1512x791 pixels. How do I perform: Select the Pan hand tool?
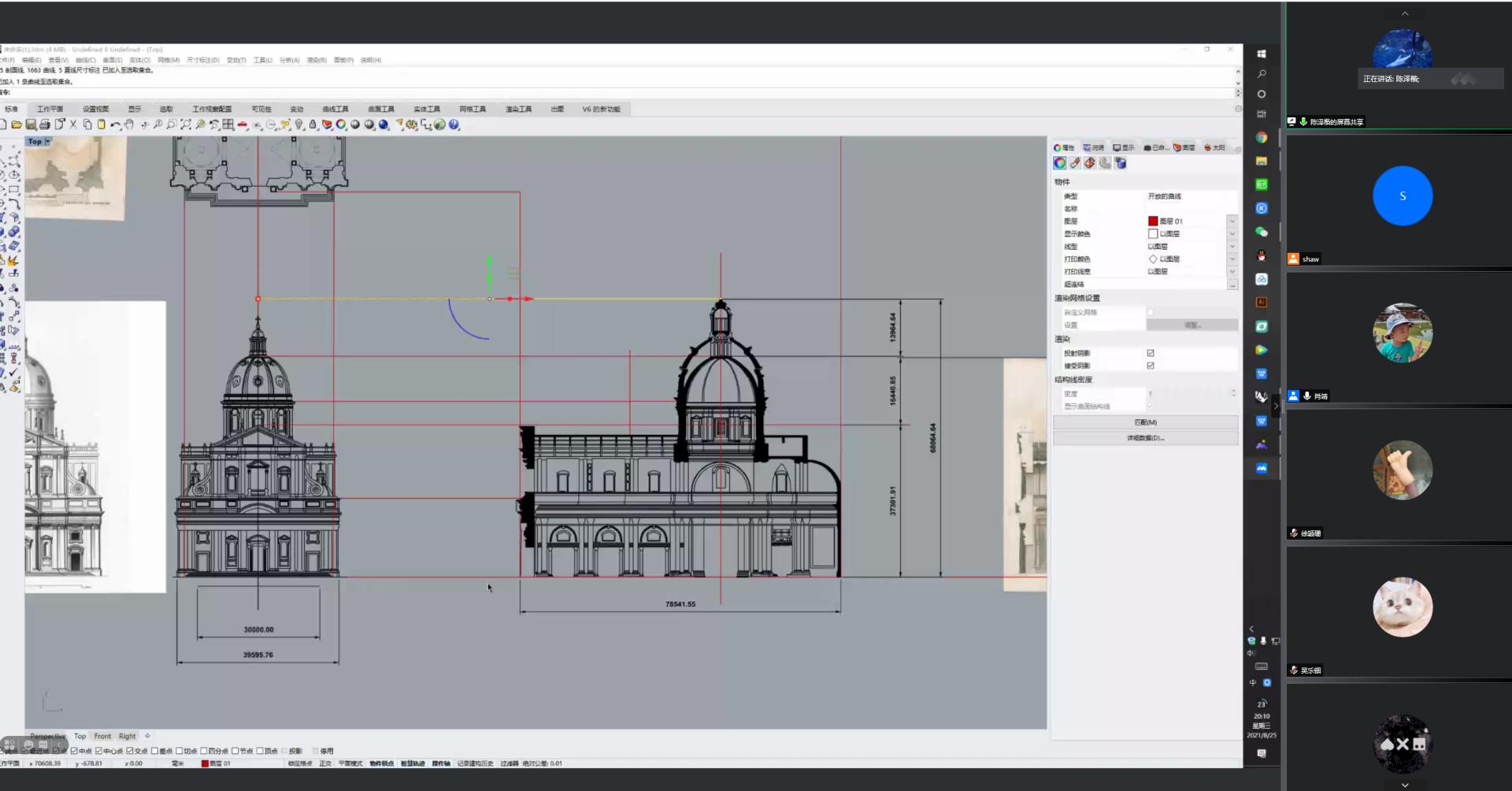coord(130,124)
